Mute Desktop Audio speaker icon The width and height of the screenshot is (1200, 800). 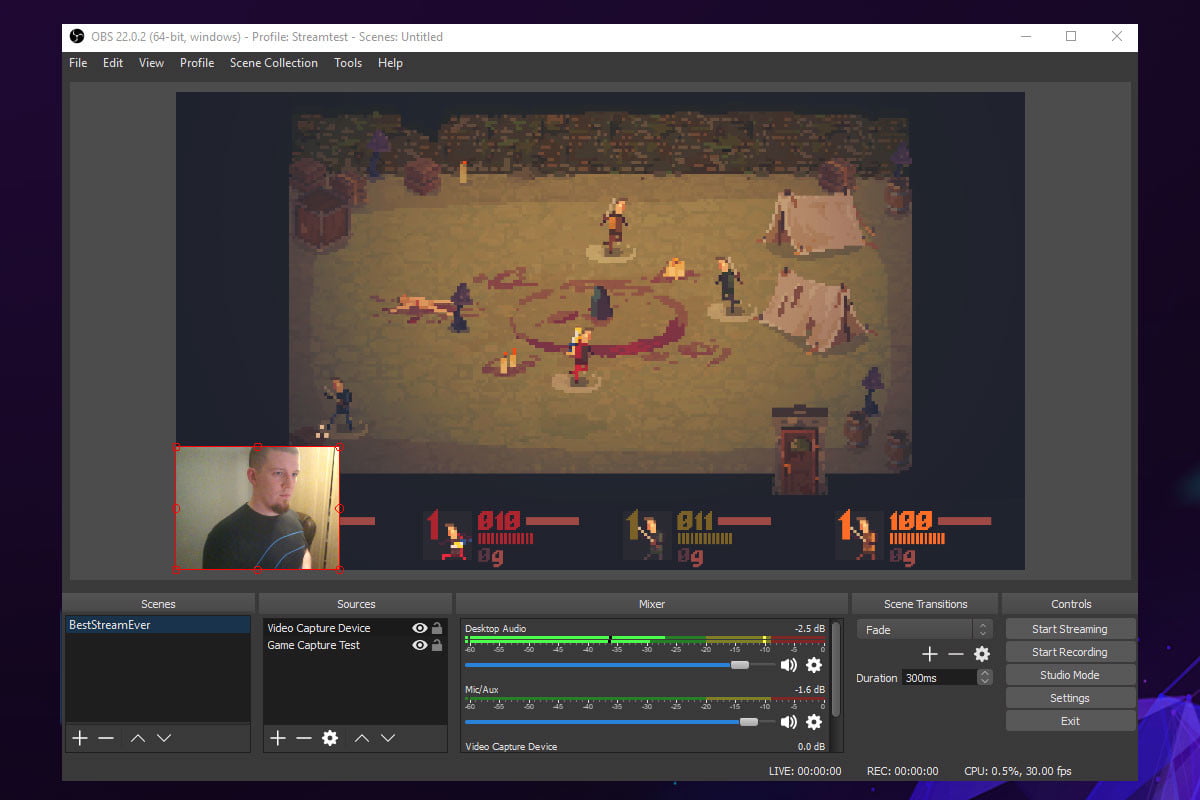(x=789, y=665)
